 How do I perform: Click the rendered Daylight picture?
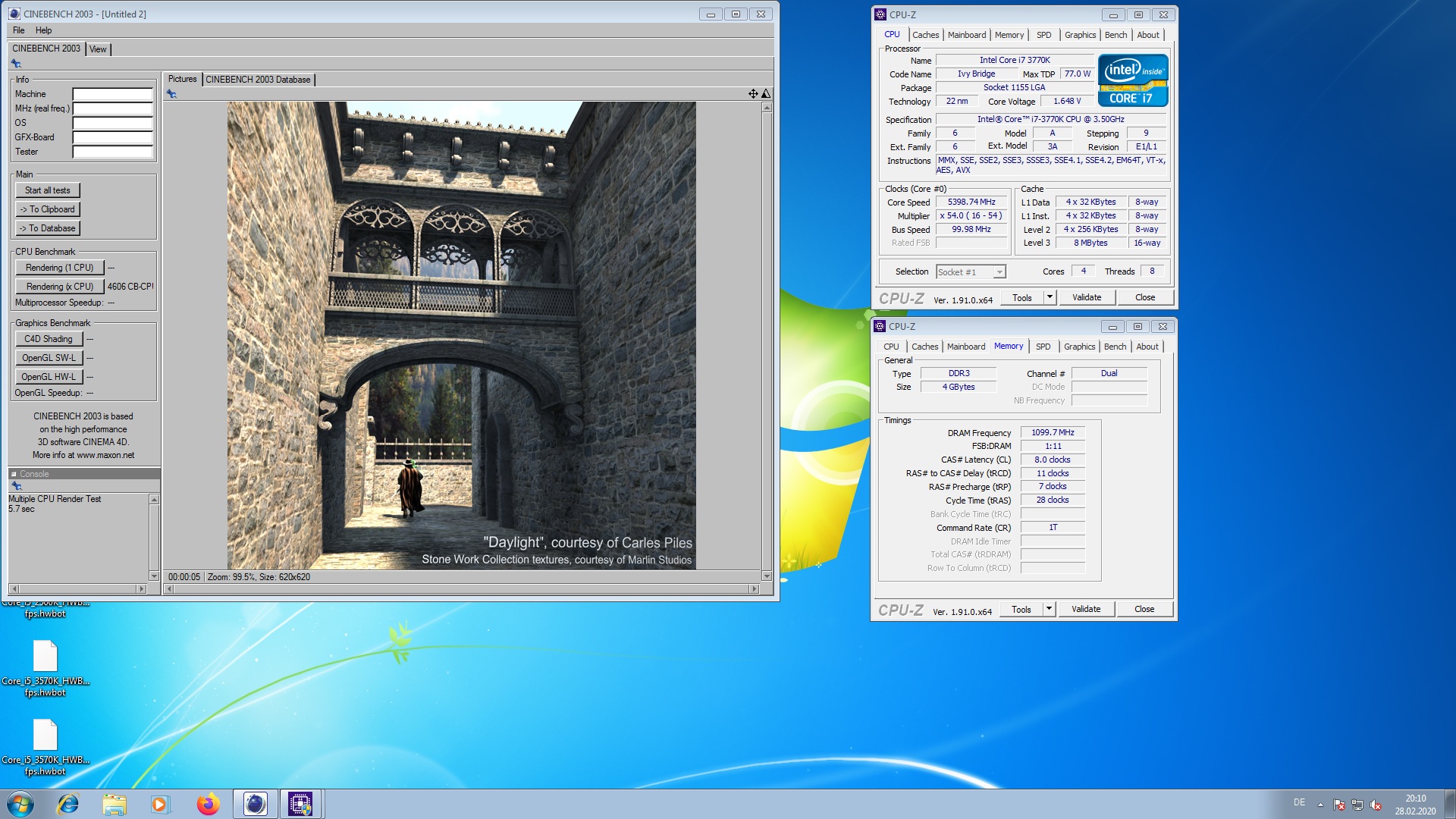[461, 336]
